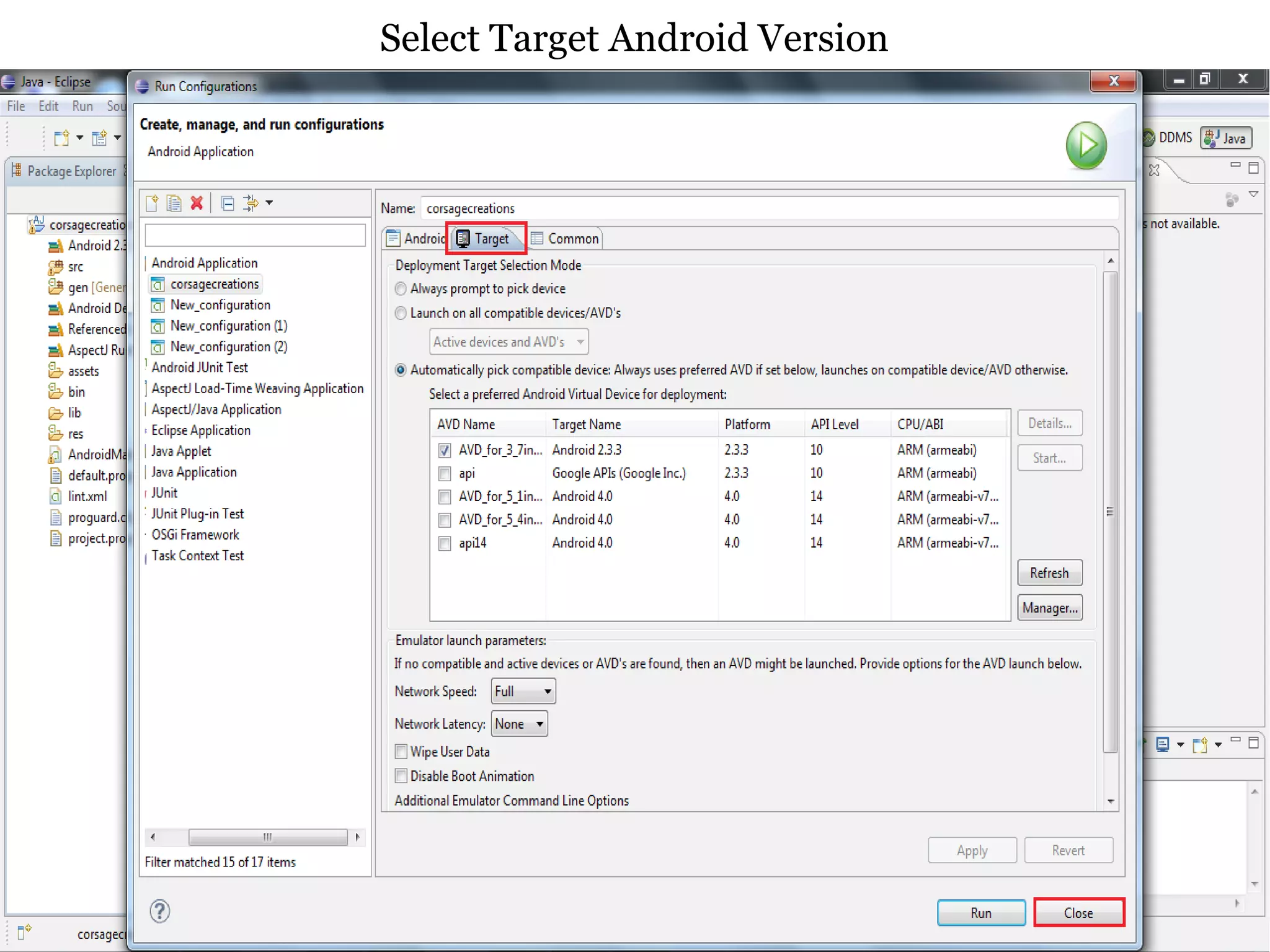Click the configuration filter text box
1270x952 pixels.
(255, 235)
